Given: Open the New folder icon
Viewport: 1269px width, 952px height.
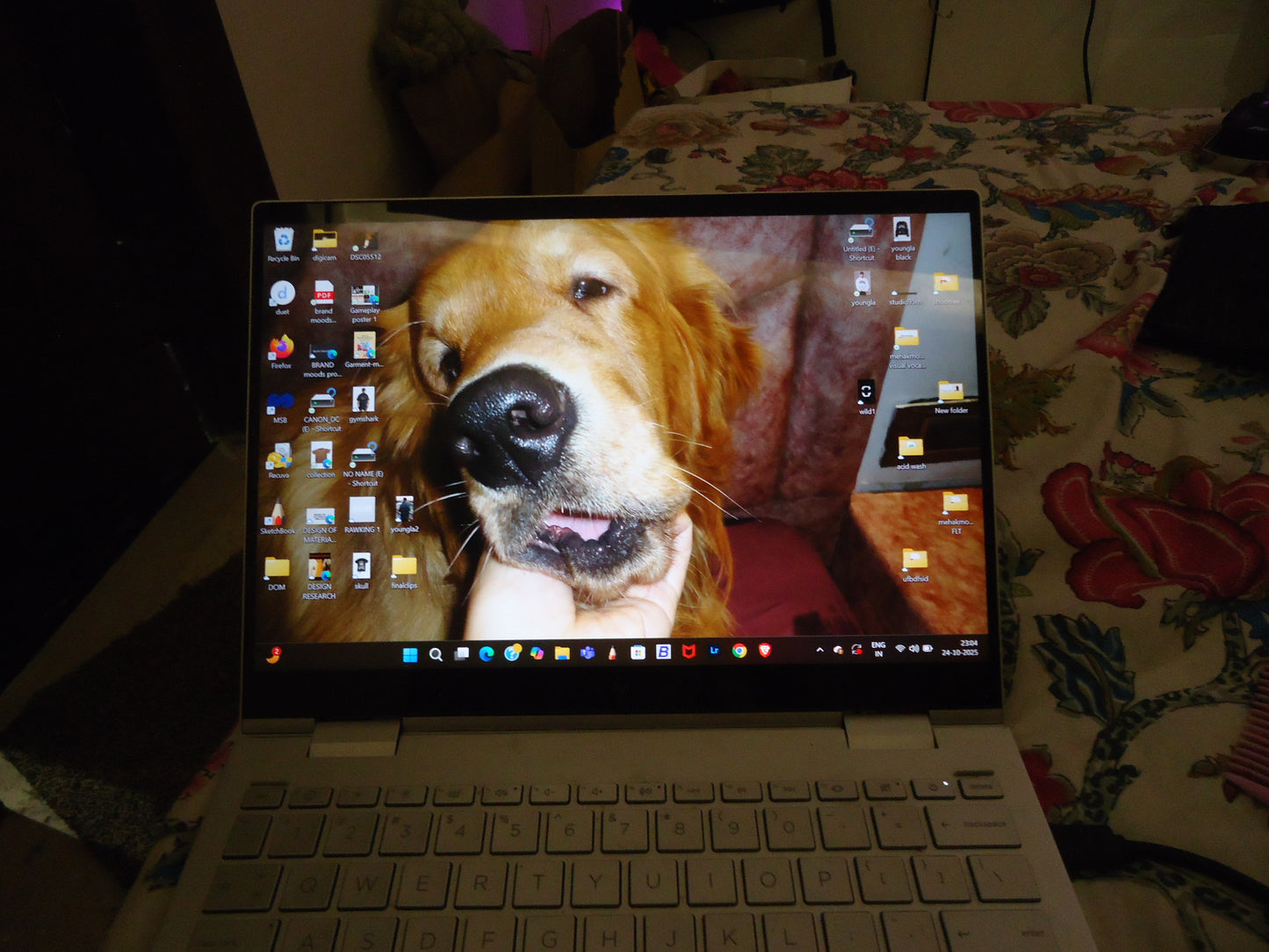Looking at the screenshot, I should (951, 397).
